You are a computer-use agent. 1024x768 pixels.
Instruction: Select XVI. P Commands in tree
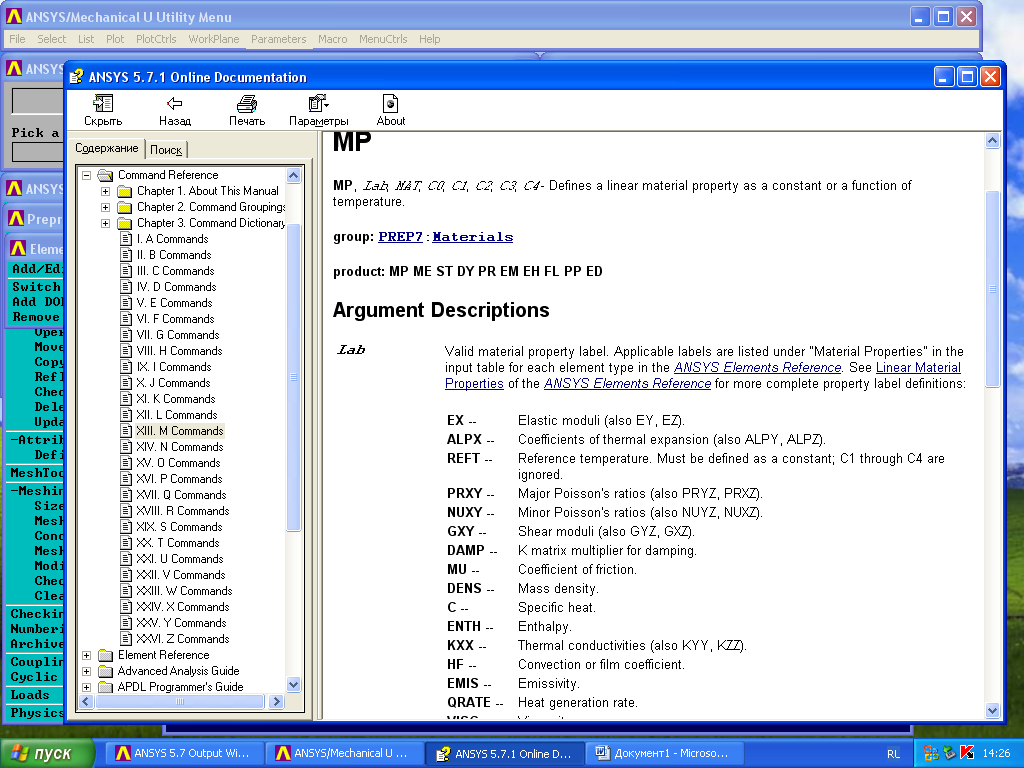pos(179,479)
